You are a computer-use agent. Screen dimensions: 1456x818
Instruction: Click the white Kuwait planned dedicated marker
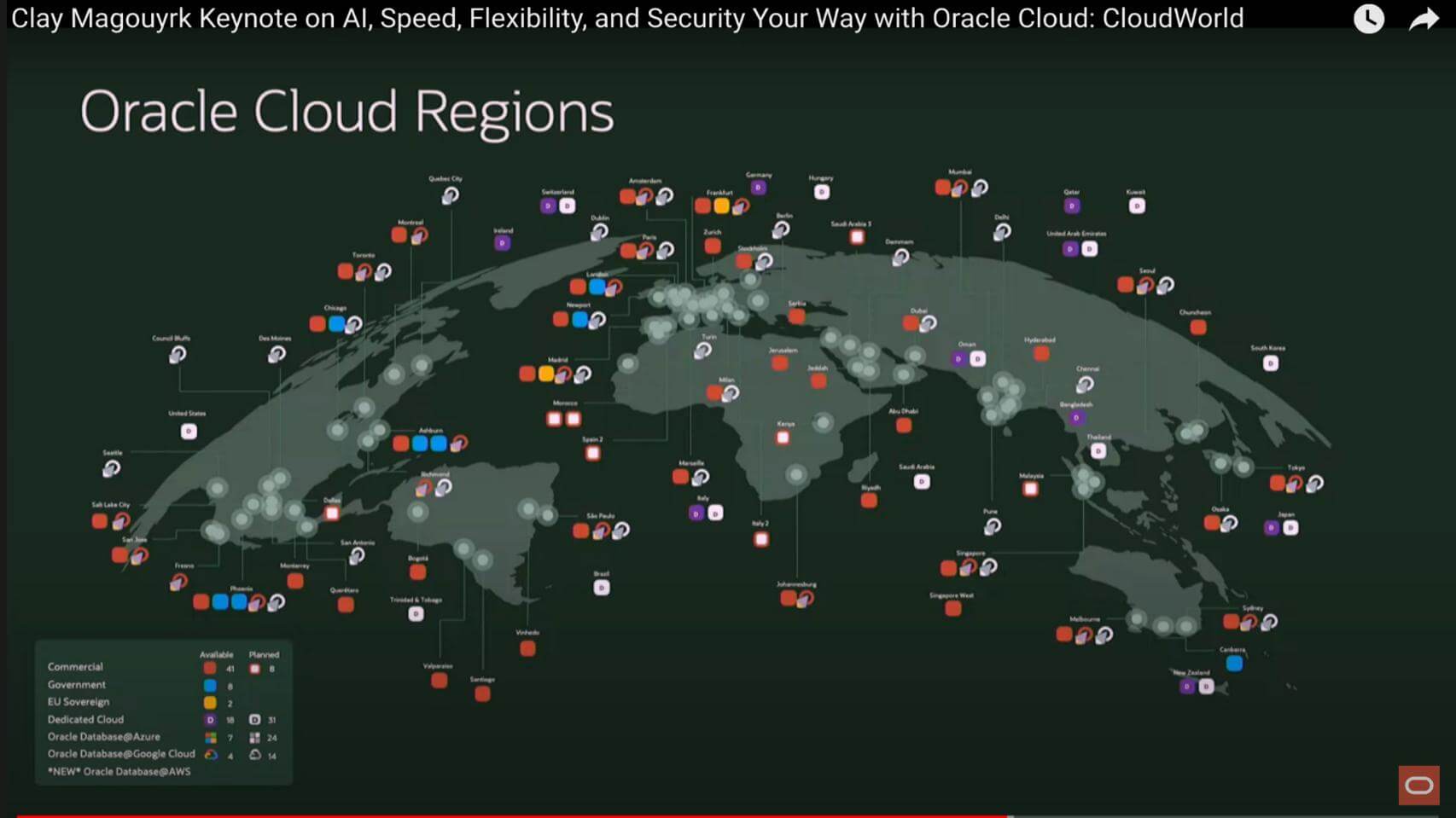point(1137,206)
